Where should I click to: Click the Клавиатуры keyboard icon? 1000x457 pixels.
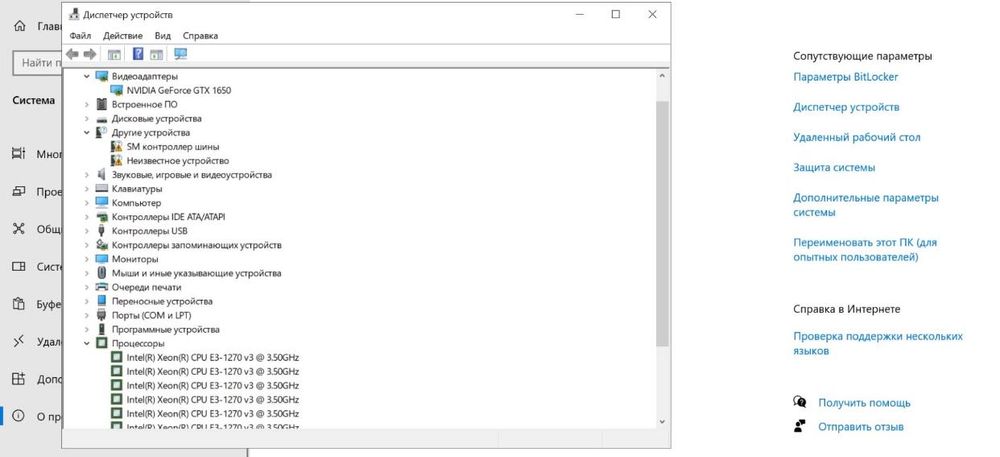(x=101, y=189)
